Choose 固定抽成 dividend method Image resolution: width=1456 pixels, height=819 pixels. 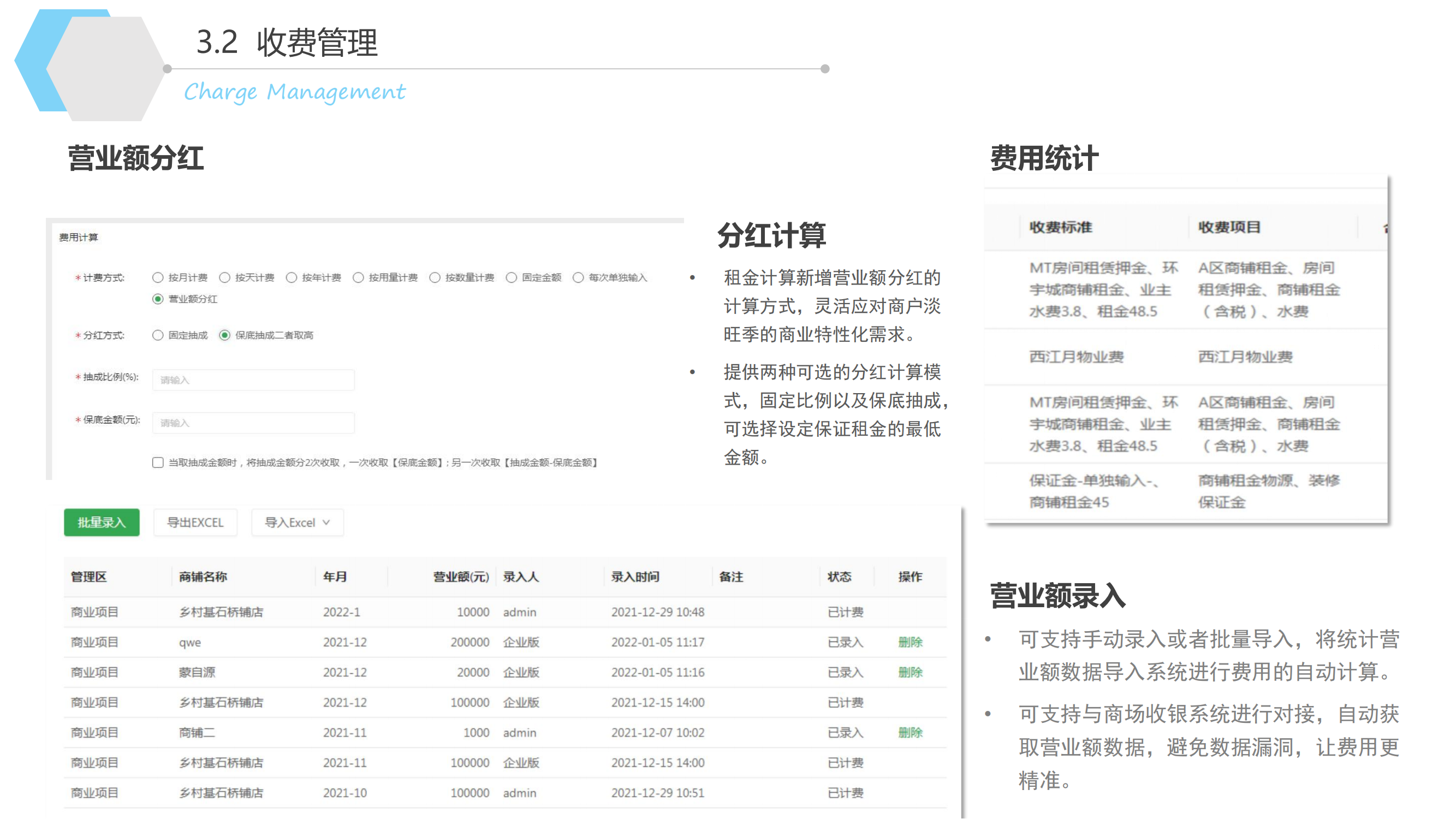click(158, 335)
